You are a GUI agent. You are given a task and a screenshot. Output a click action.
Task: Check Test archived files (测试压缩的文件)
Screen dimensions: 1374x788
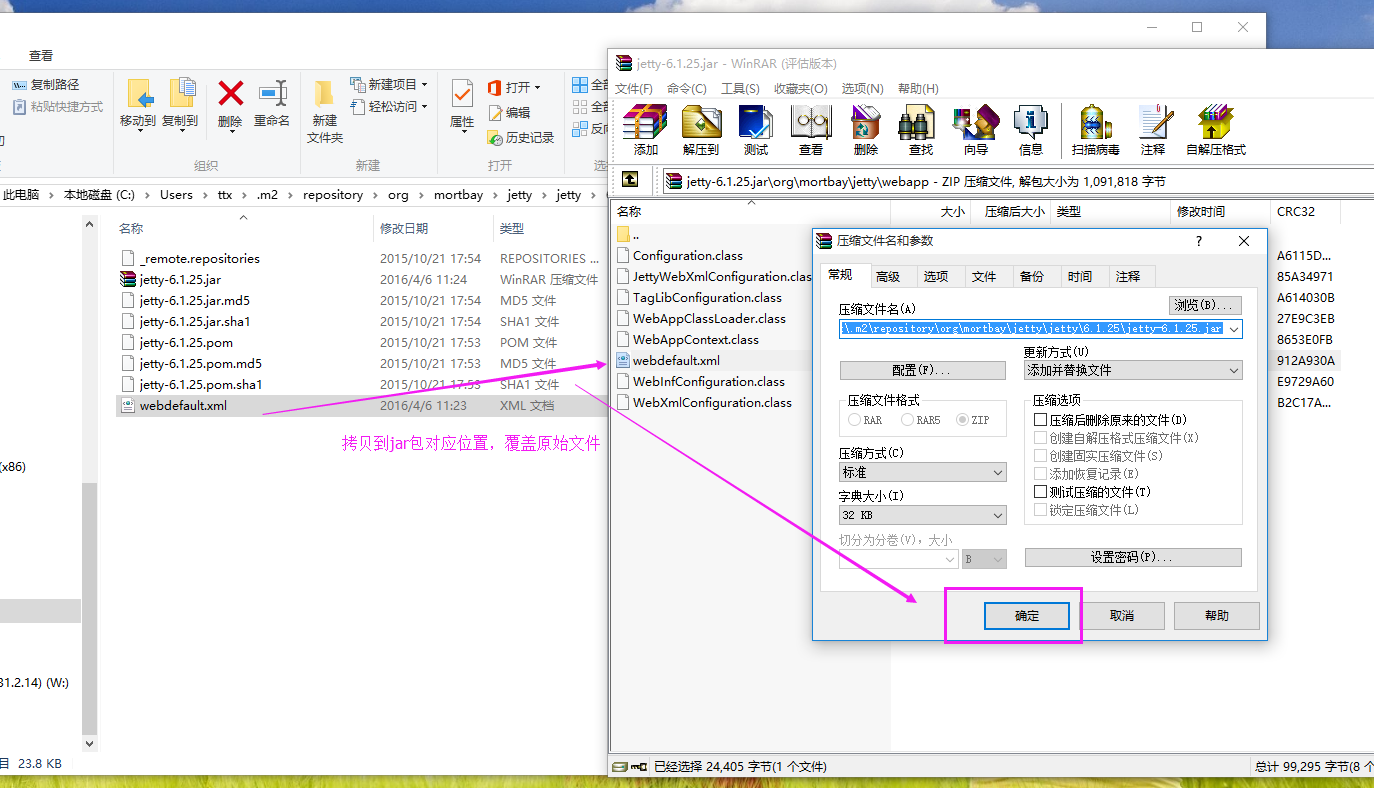(x=1041, y=492)
